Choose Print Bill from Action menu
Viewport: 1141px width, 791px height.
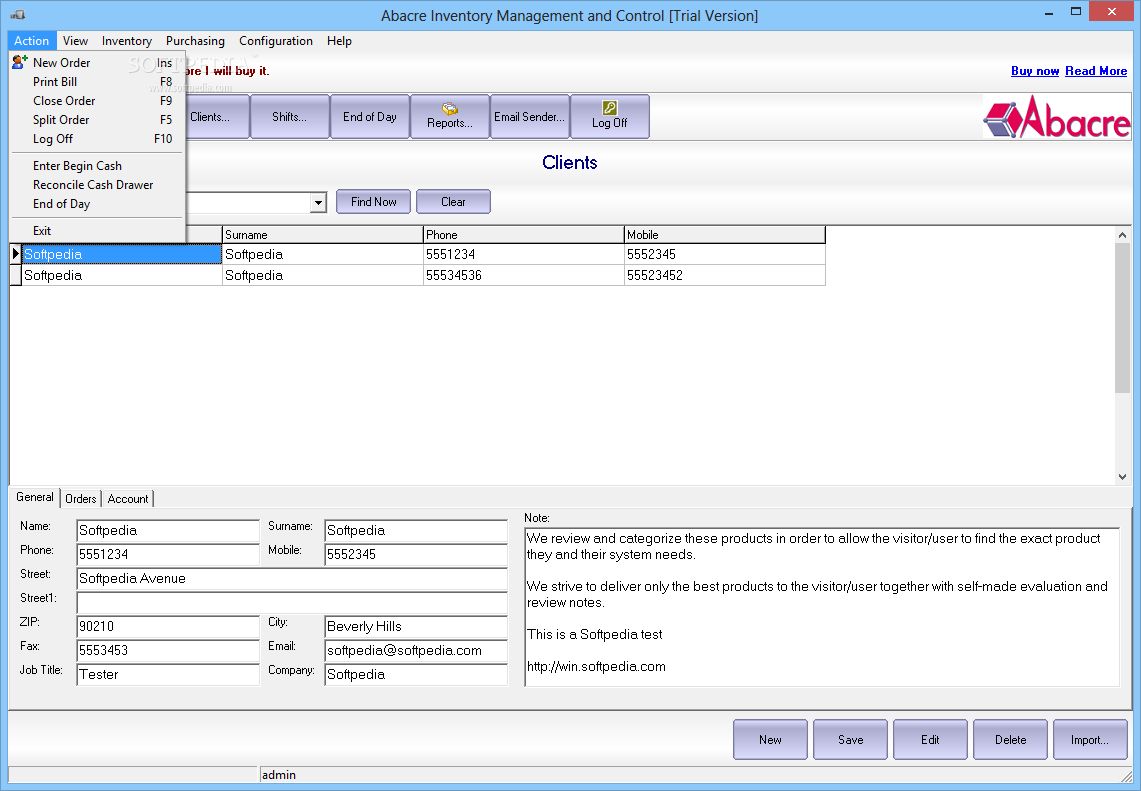click(97, 82)
